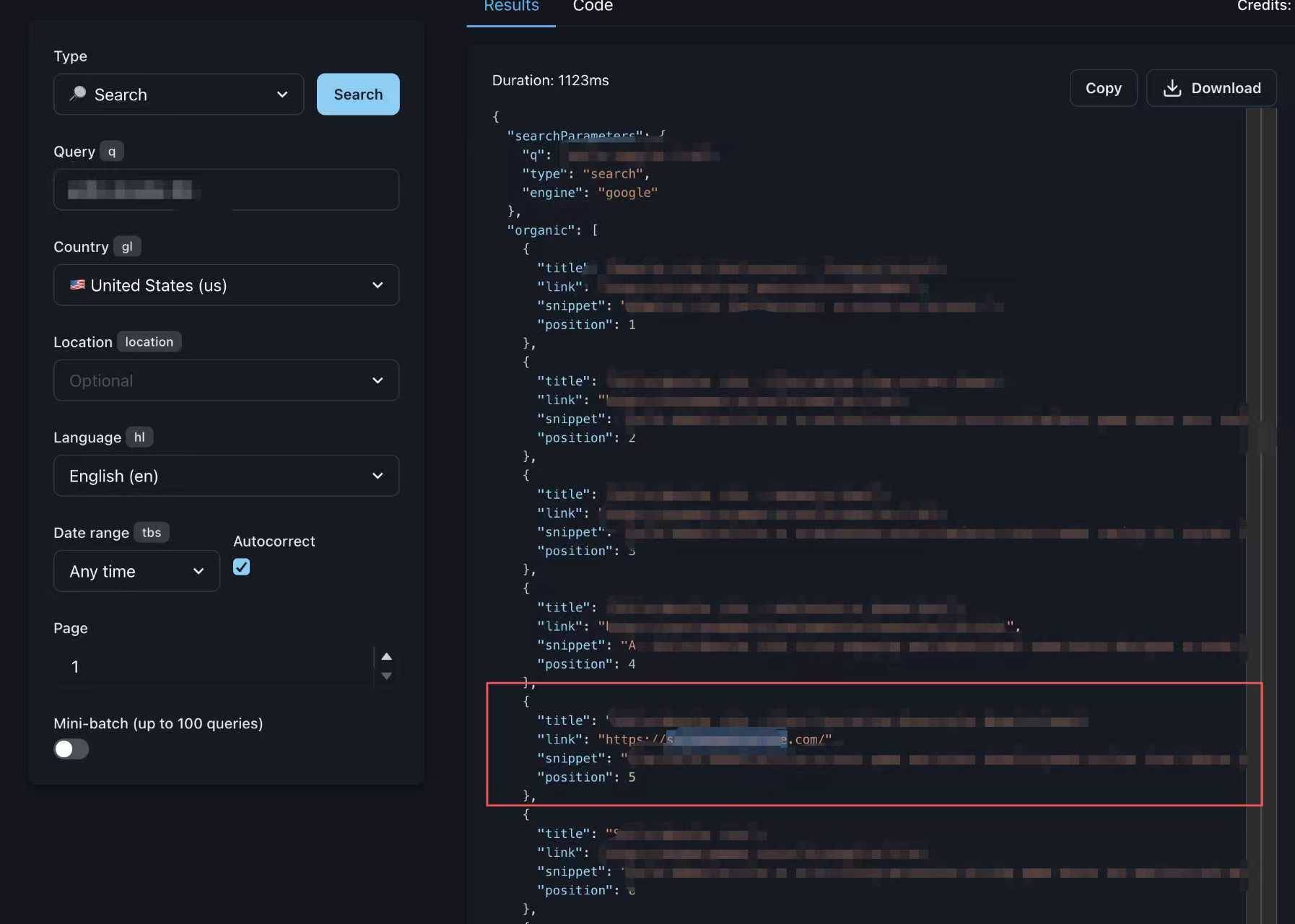Click the "type": "search" line
Screen dimensions: 1295x924
tap(586, 174)
